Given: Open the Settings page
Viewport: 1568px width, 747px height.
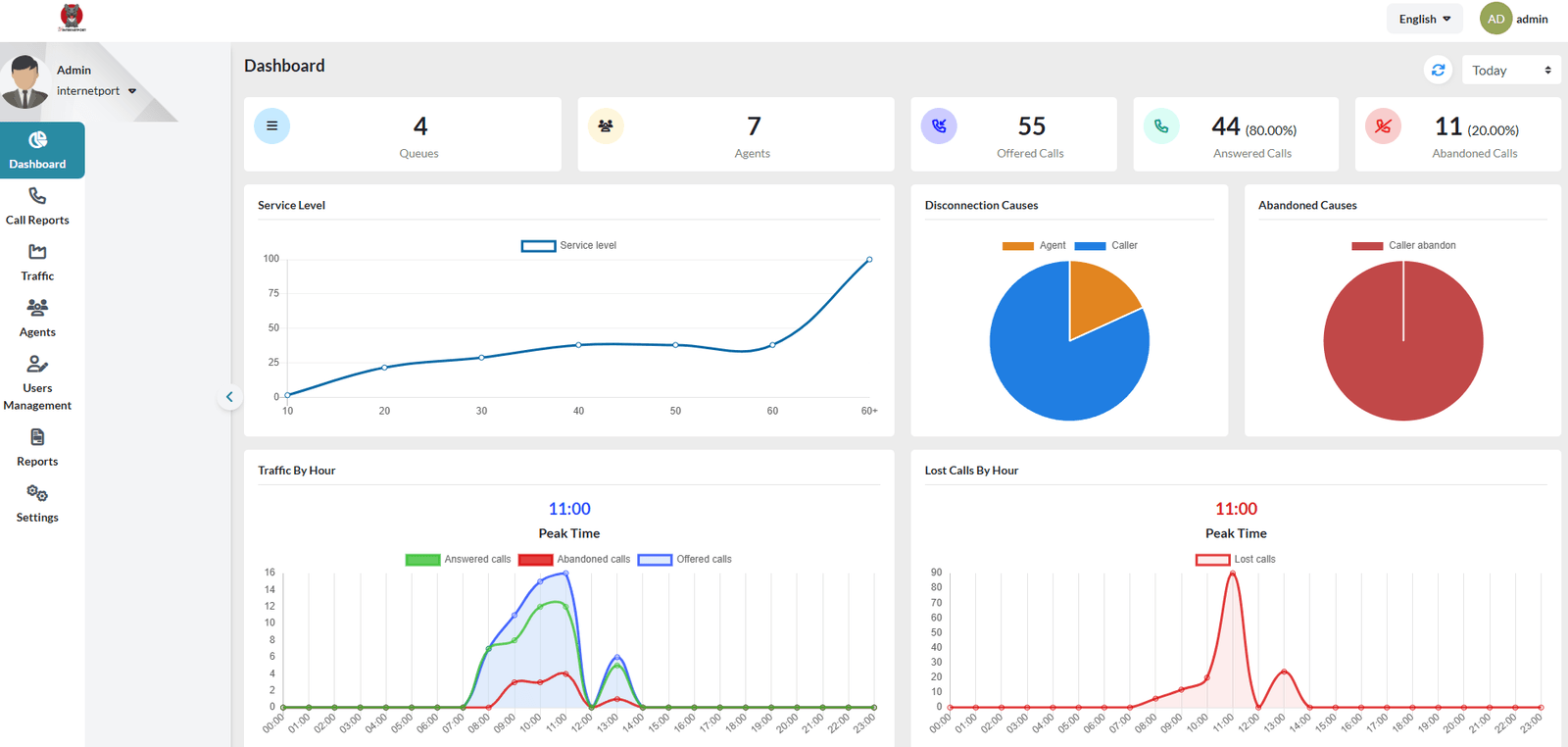Looking at the screenshot, I should click(37, 504).
